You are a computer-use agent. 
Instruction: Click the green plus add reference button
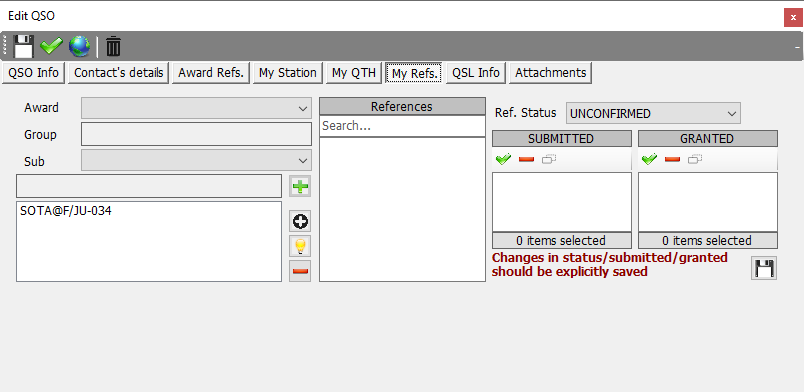coord(300,186)
